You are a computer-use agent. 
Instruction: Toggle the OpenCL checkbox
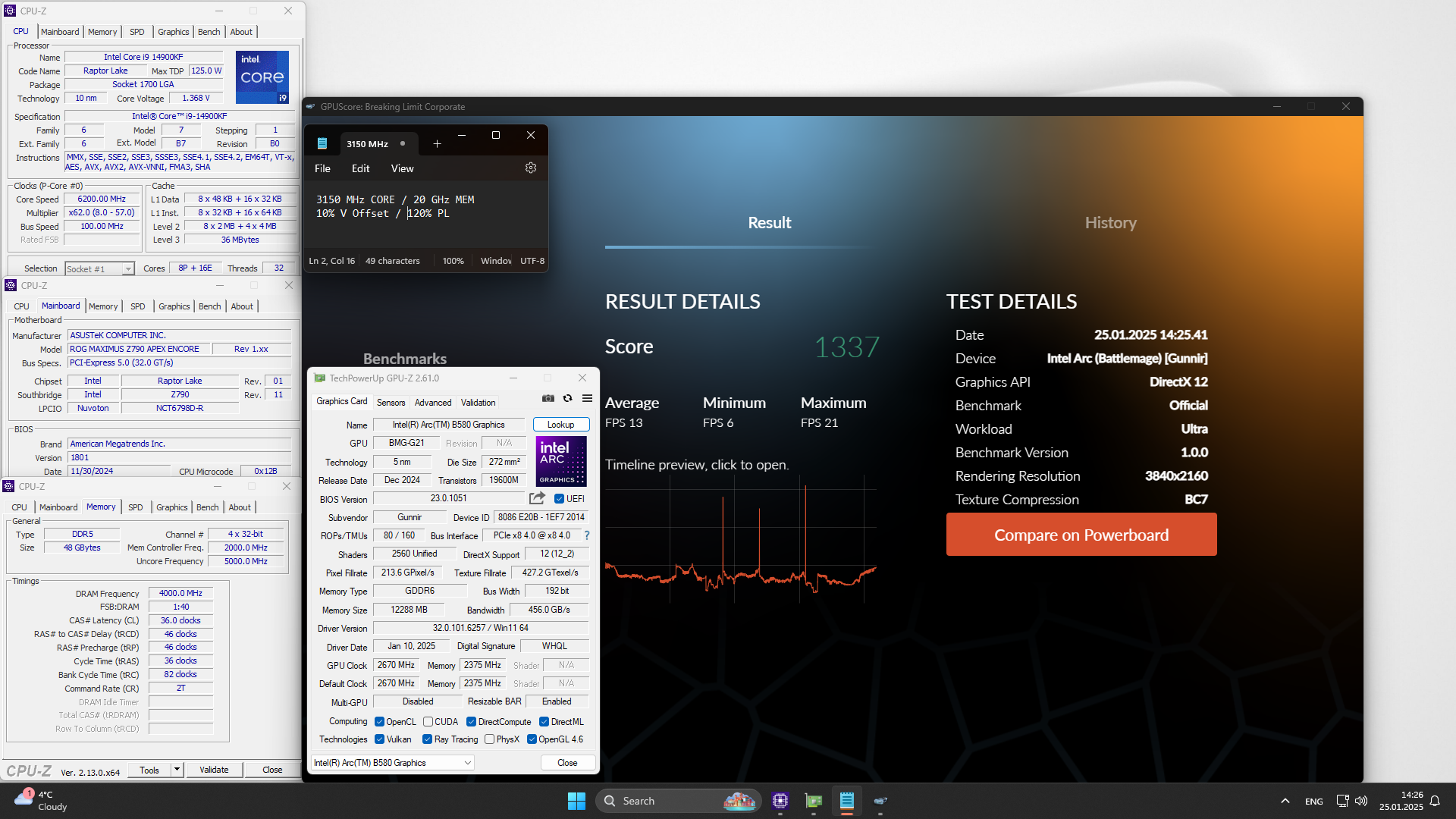pos(379,721)
